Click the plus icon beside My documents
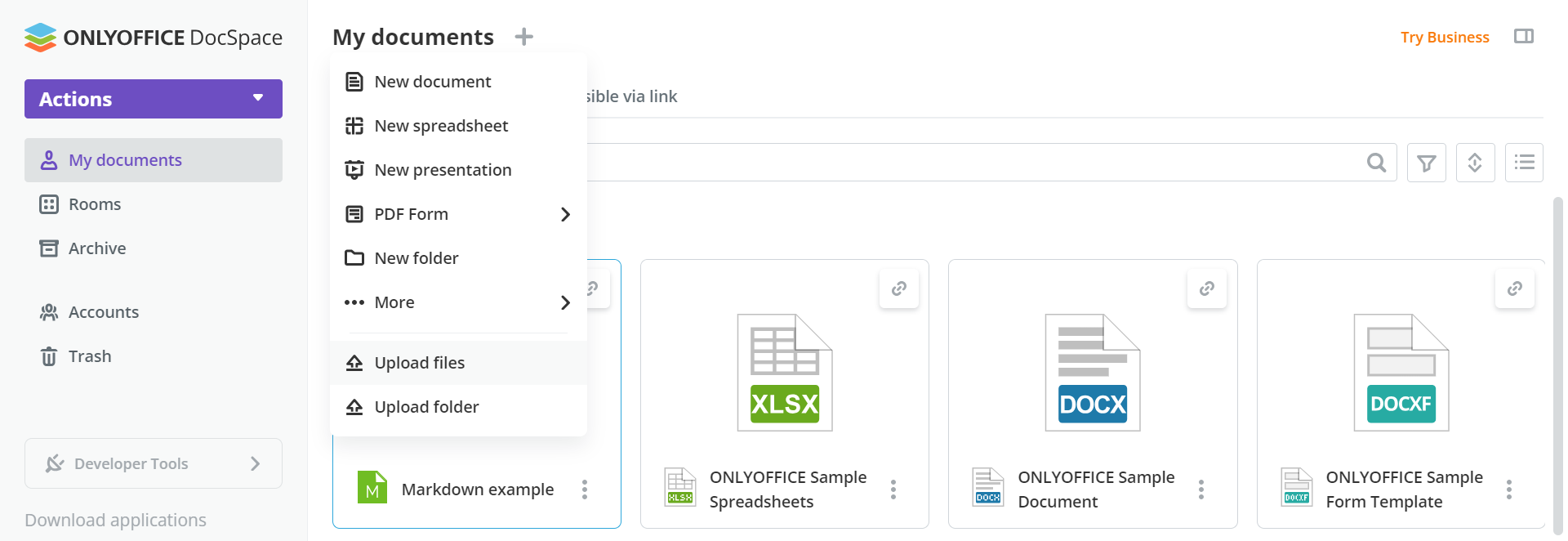1568x541 pixels. (x=523, y=37)
